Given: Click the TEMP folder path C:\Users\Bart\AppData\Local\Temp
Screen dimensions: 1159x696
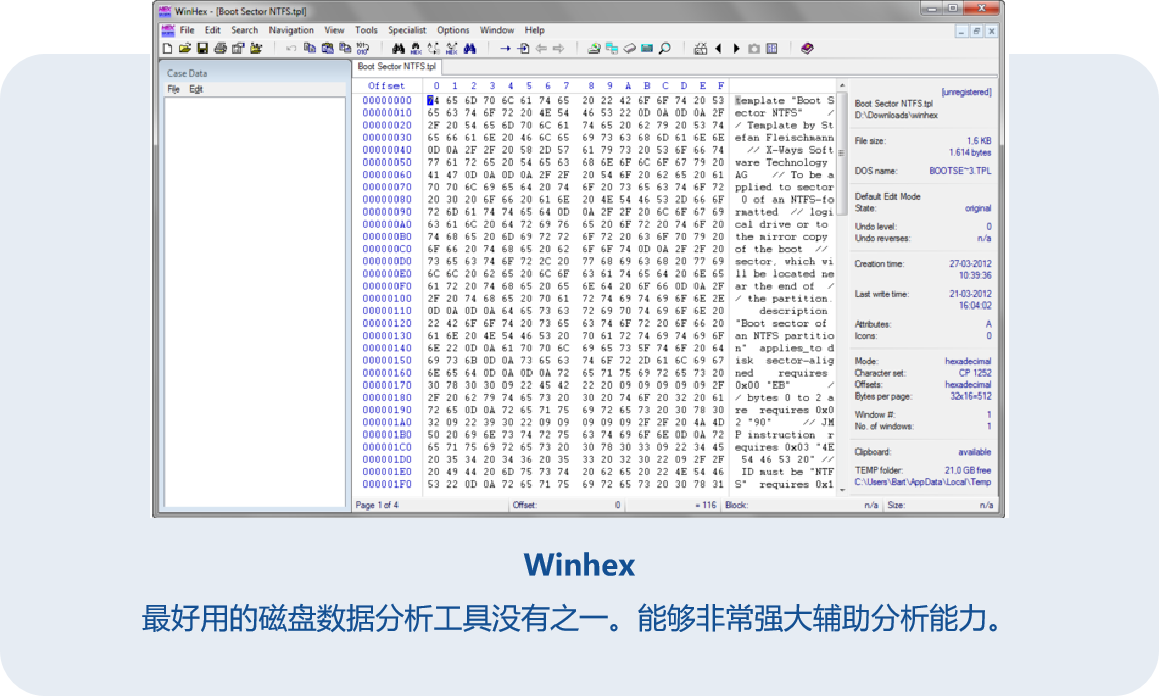Looking at the screenshot, I should tap(923, 482).
